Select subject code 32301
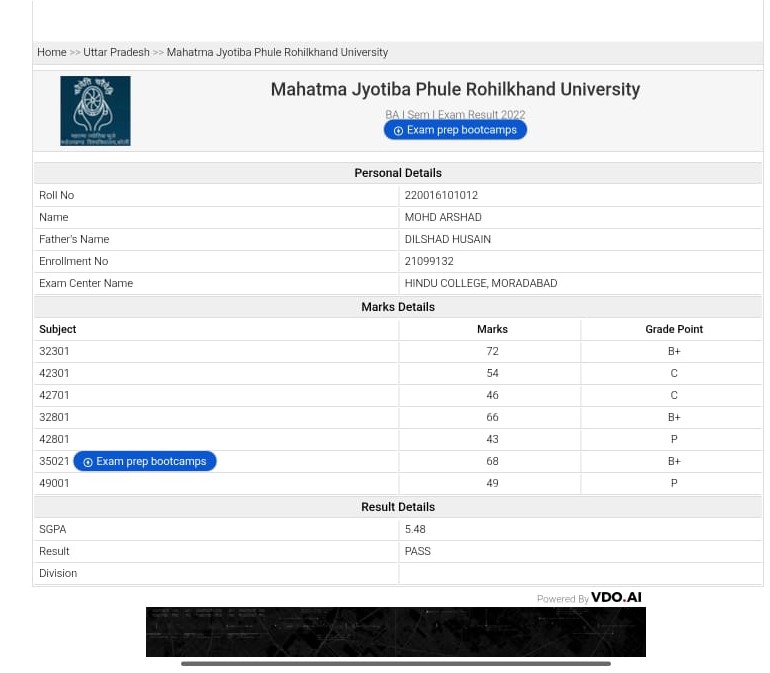This screenshot has height=673, width=770. [x=54, y=351]
